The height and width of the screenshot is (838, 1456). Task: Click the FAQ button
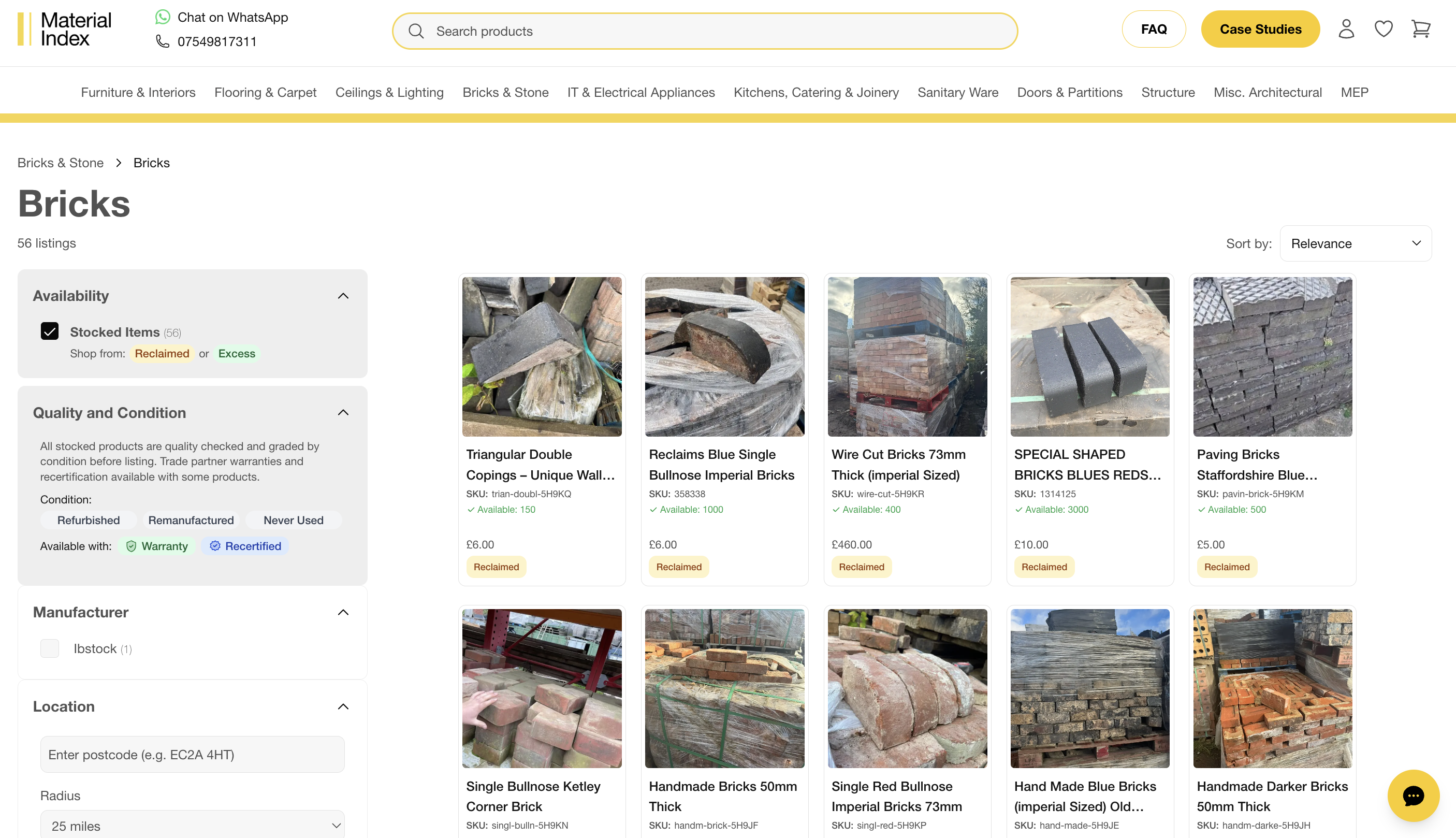point(1154,29)
